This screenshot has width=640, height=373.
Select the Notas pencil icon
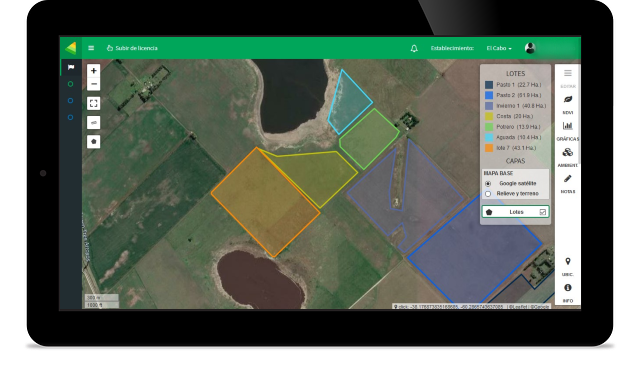pos(567,179)
